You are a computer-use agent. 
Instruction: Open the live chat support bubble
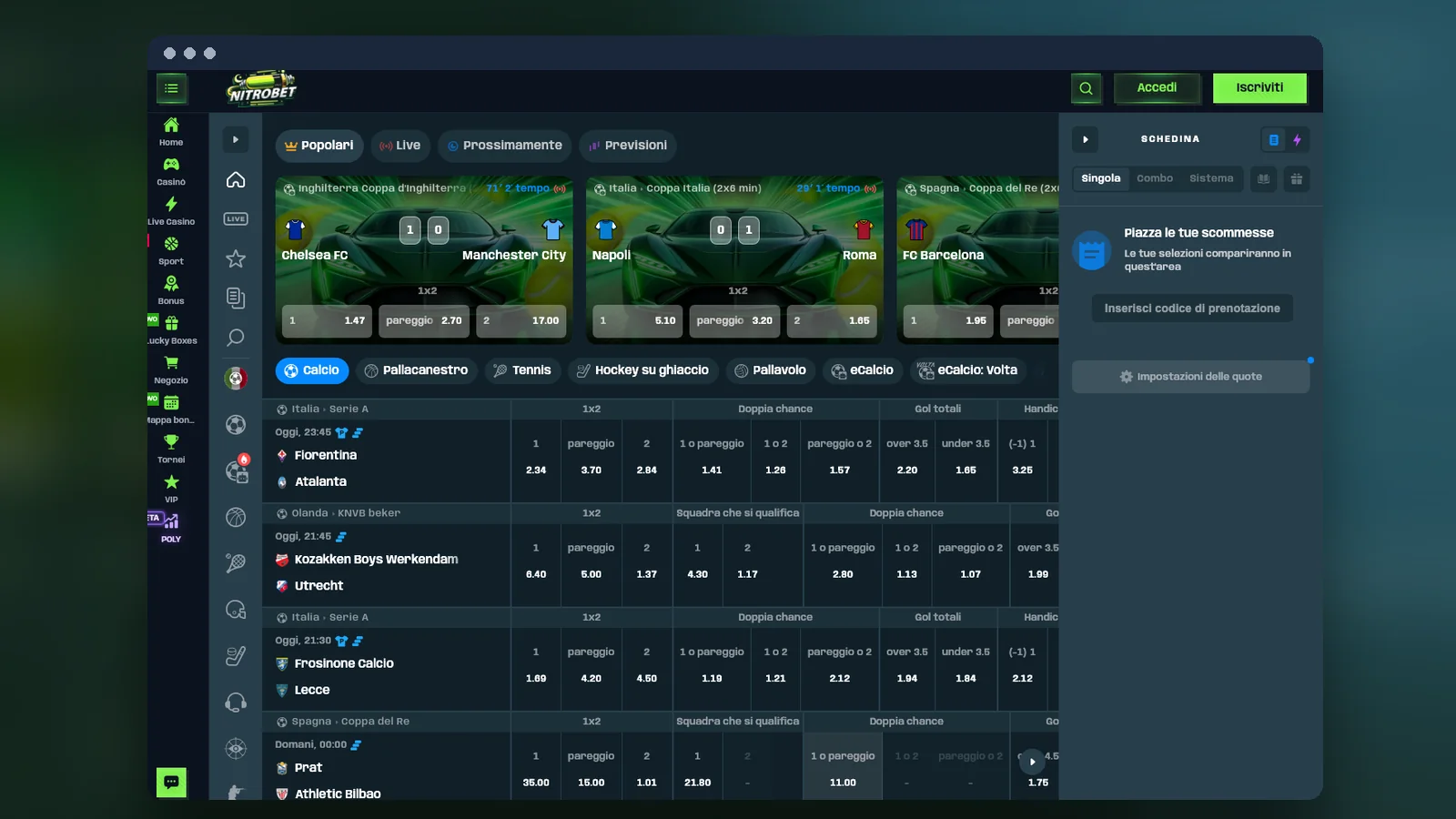tap(171, 782)
